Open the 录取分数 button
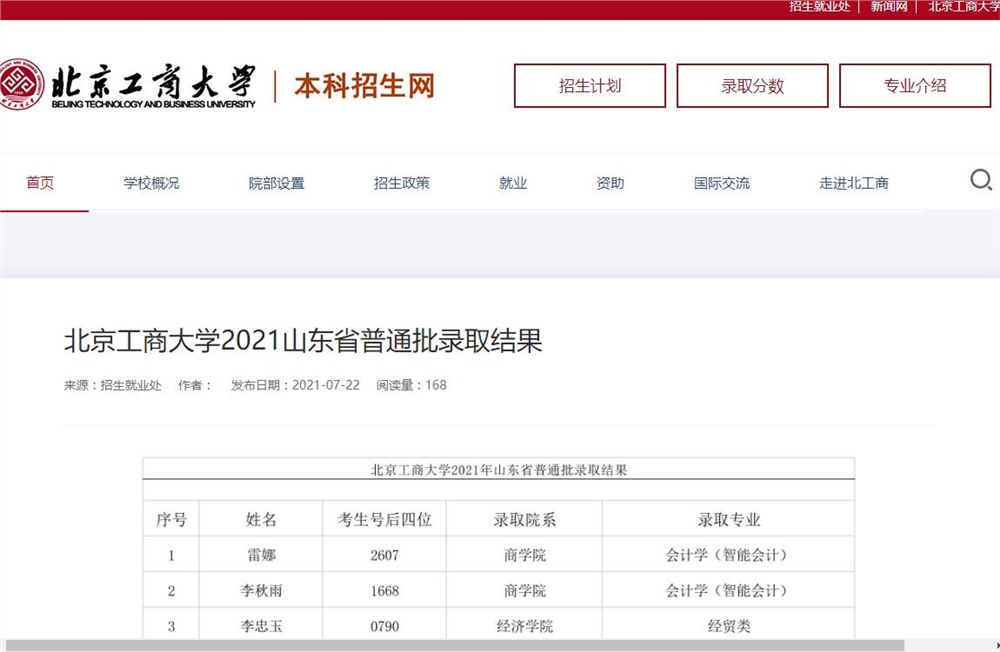This screenshot has height=652, width=1000. 753,85
